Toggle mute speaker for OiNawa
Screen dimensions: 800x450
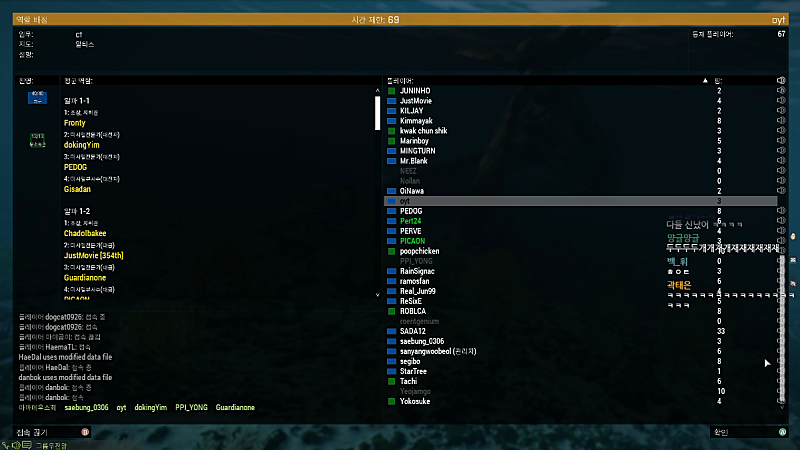781,191
